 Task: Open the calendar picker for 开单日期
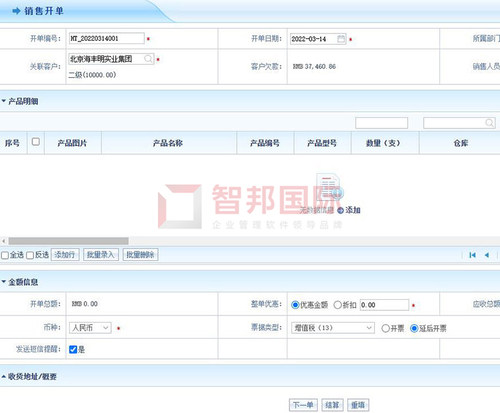pos(341,39)
